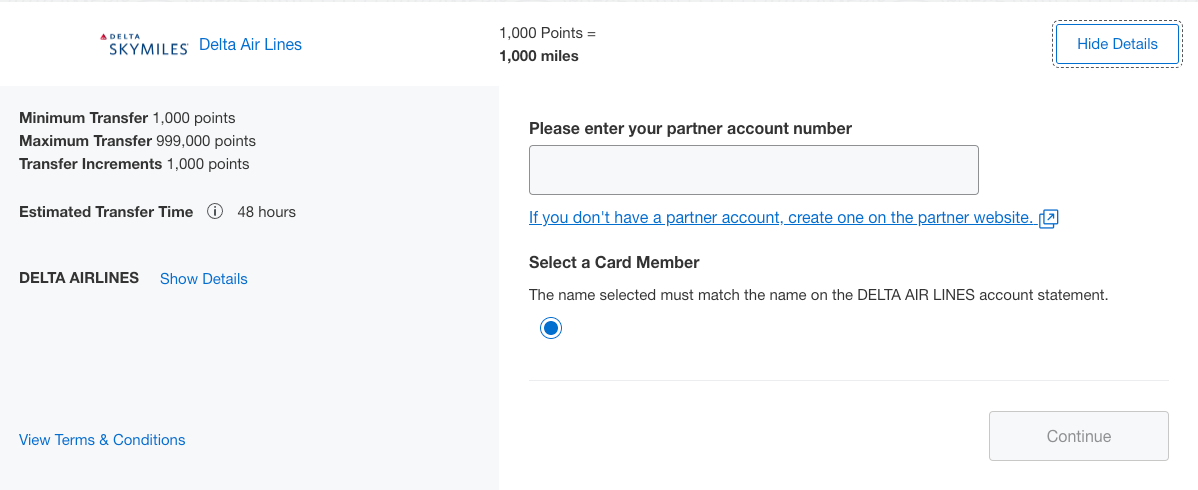Click the '48 hours' transfer time value
This screenshot has width=1198, height=490.
[x=266, y=212]
